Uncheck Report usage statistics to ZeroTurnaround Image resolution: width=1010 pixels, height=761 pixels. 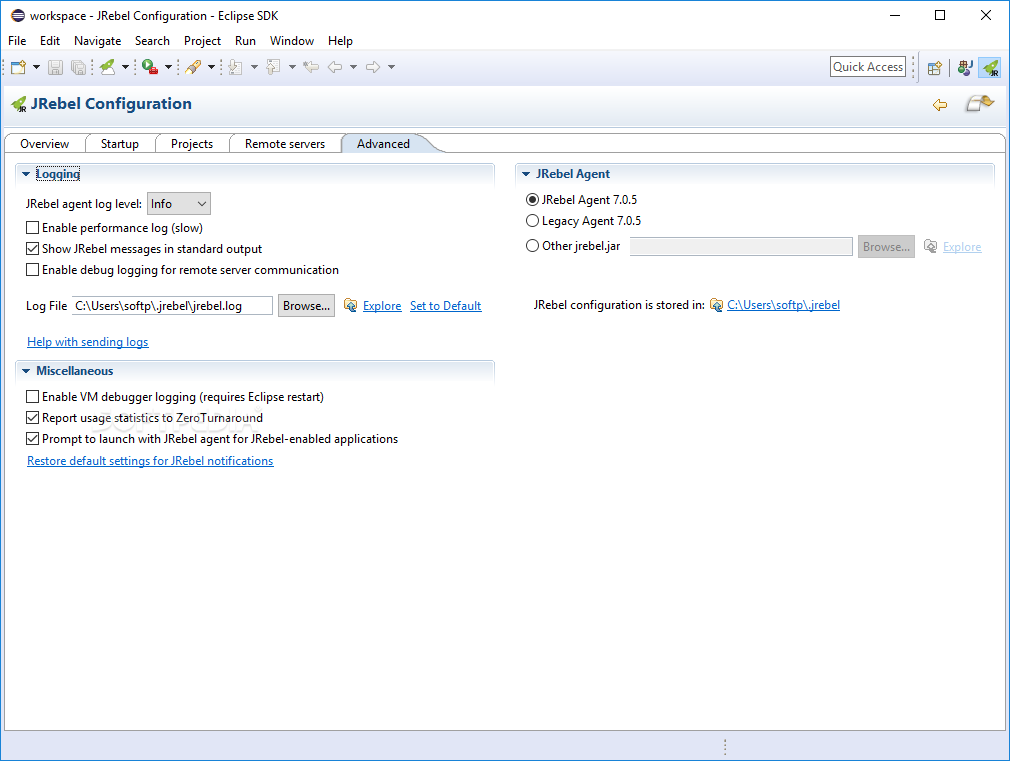coord(32,418)
